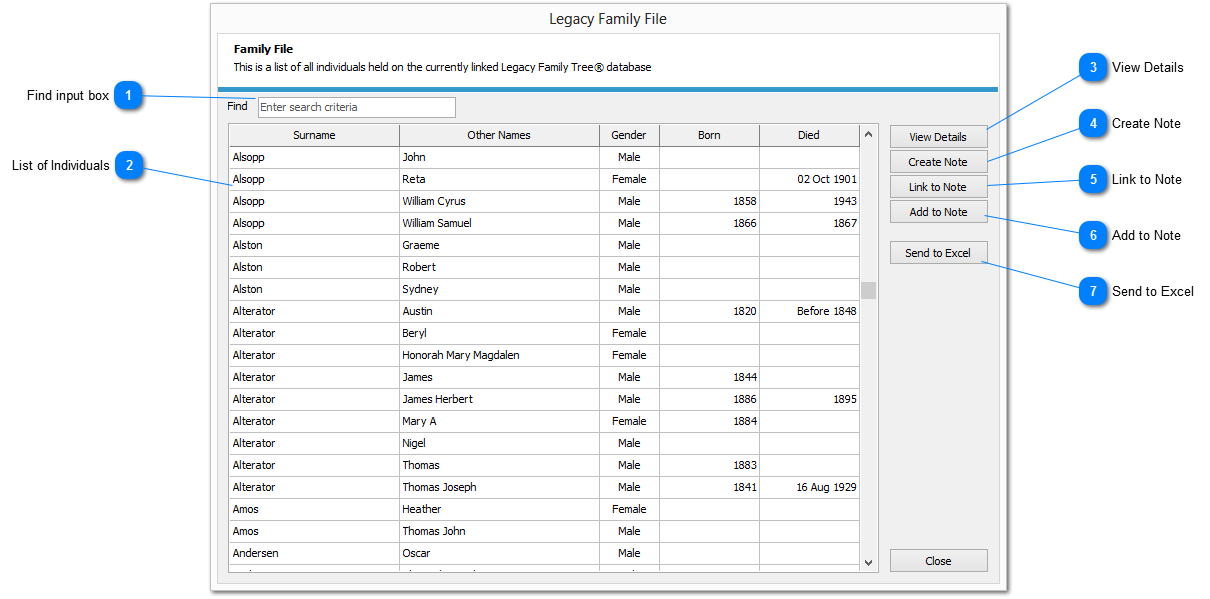Click the Add to Note button
Viewport: 1210px width, 599px height.
point(938,212)
